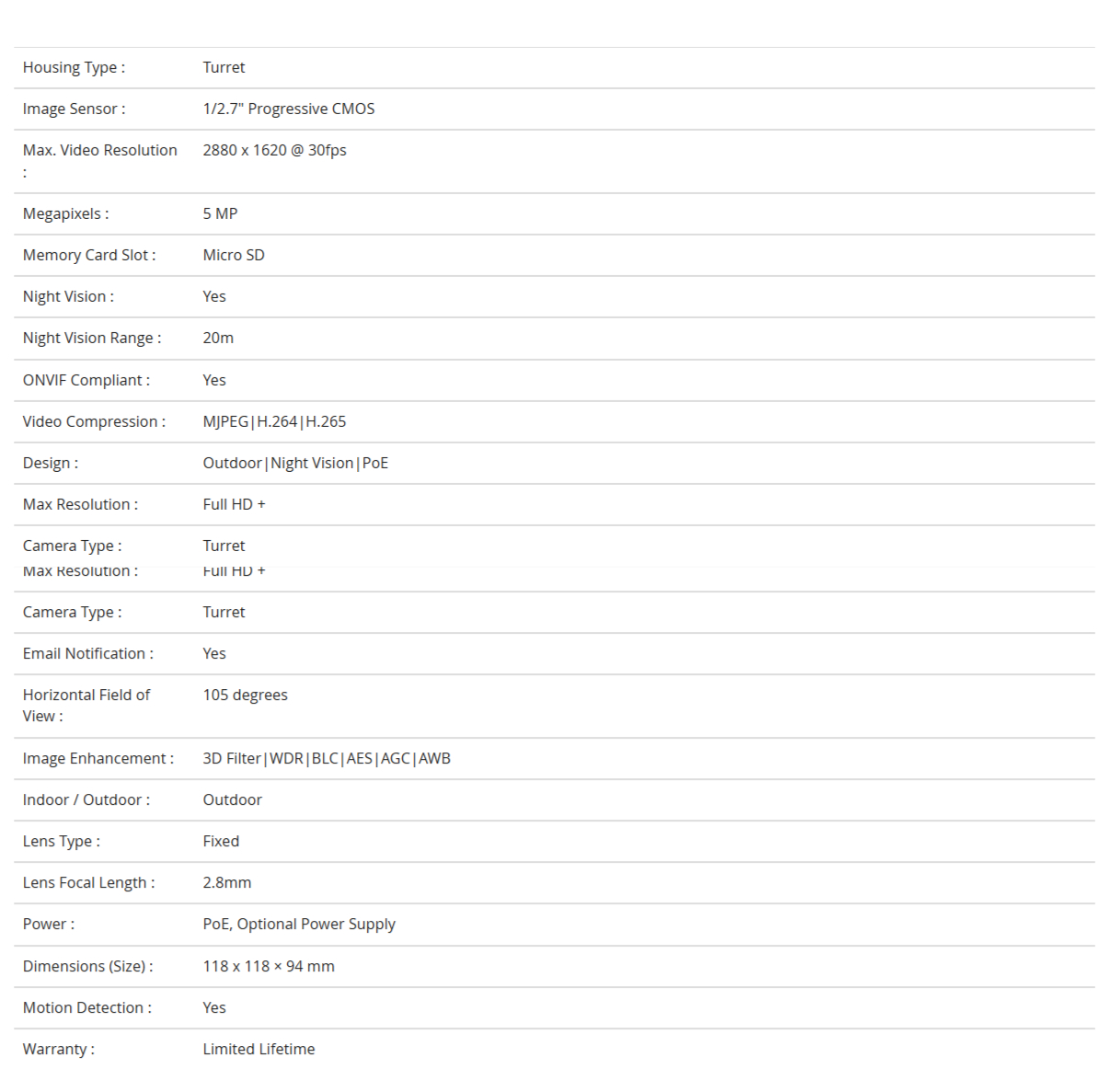Click the Outdoor|Night Vision|PoE design value
This screenshot has height=1092, width=1104.
[x=295, y=463]
